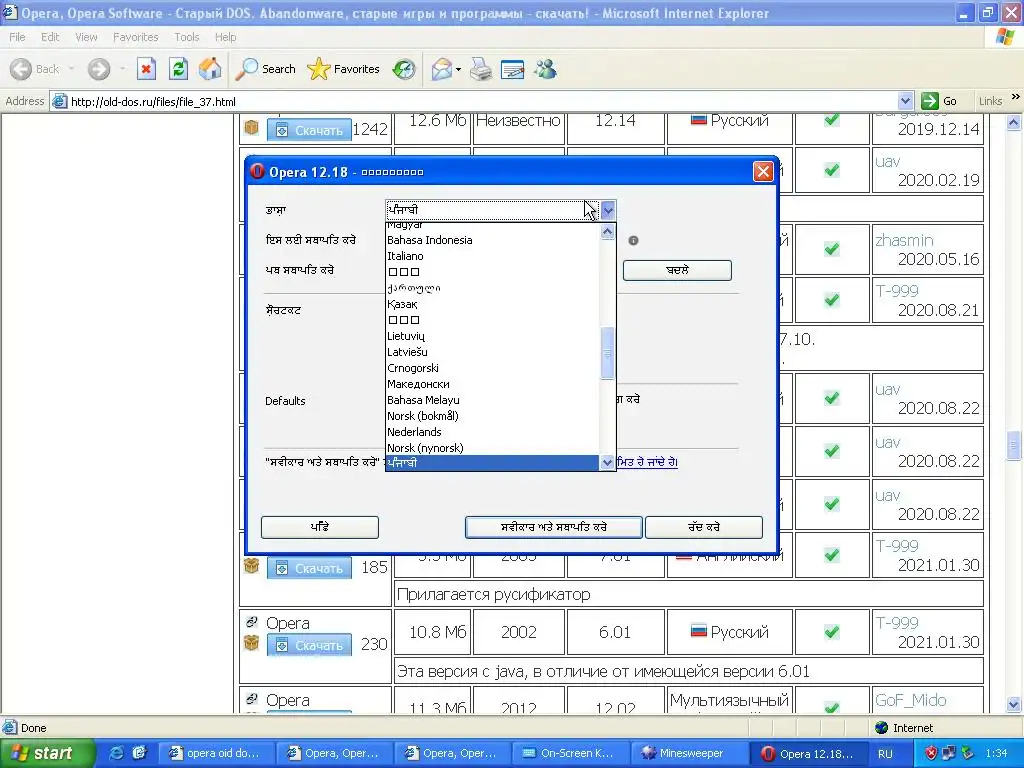Select highlighted ਪੰਜਾਬੀ entry in list
Viewport: 1024px width, 768px height.
click(x=492, y=462)
